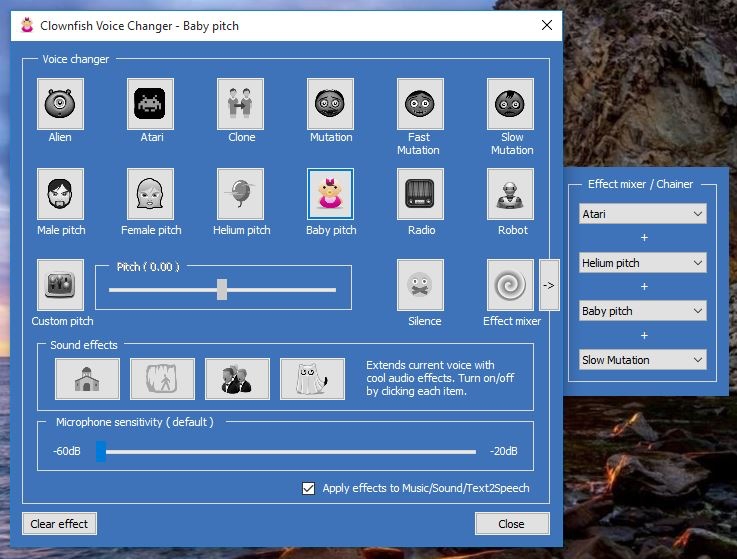Collapse the mixer panel with arrow button
The height and width of the screenshot is (559, 737).
[549, 285]
